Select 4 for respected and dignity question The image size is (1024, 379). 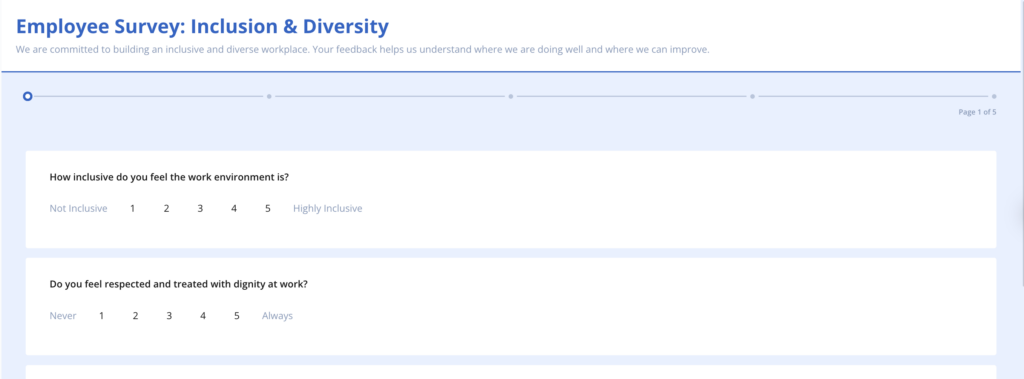click(203, 316)
